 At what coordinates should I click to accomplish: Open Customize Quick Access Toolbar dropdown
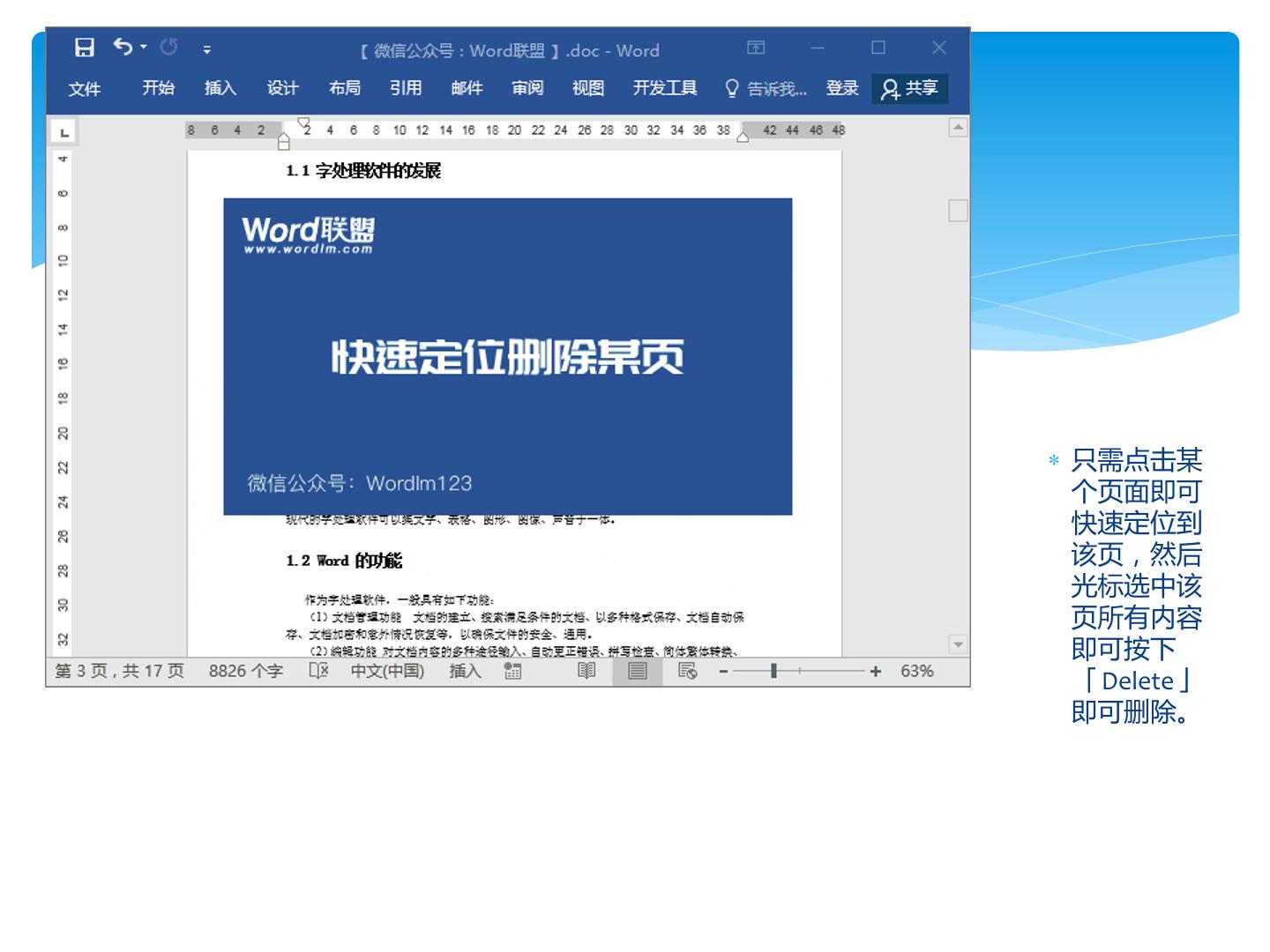click(x=206, y=49)
